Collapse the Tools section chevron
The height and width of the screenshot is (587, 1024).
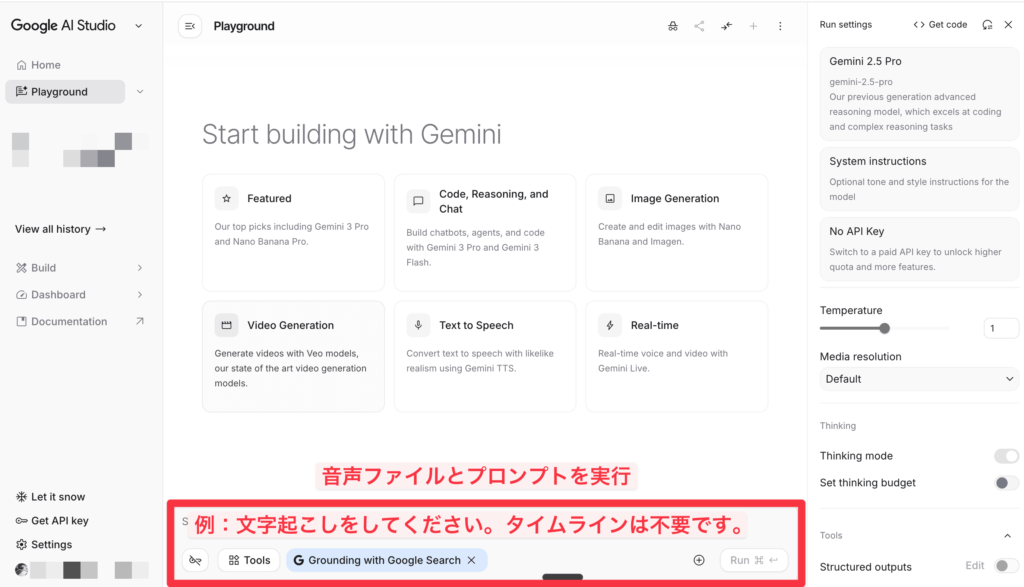(1007, 536)
